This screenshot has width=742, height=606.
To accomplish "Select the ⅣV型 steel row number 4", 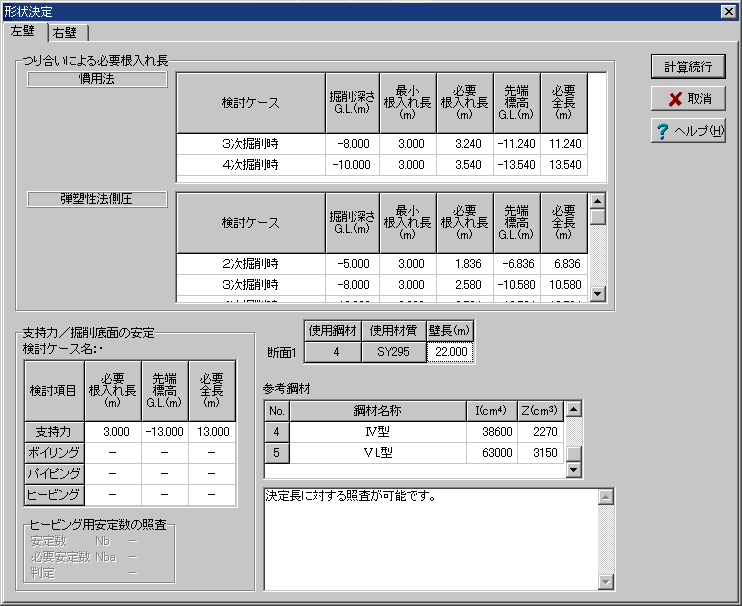I will point(277,431).
